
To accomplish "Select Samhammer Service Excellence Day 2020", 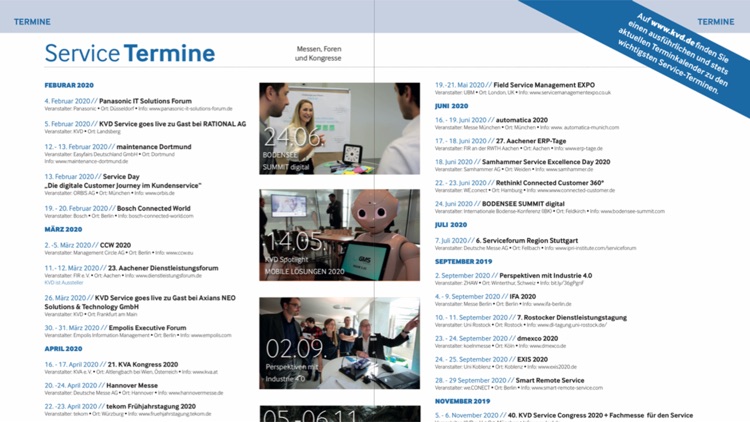I will click(523, 165).
